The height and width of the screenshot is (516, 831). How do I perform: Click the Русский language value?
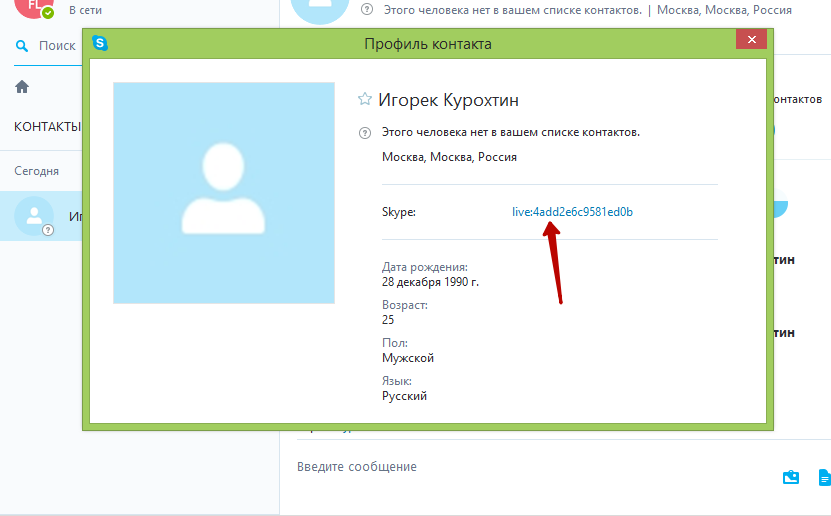pyautogui.click(x=404, y=396)
